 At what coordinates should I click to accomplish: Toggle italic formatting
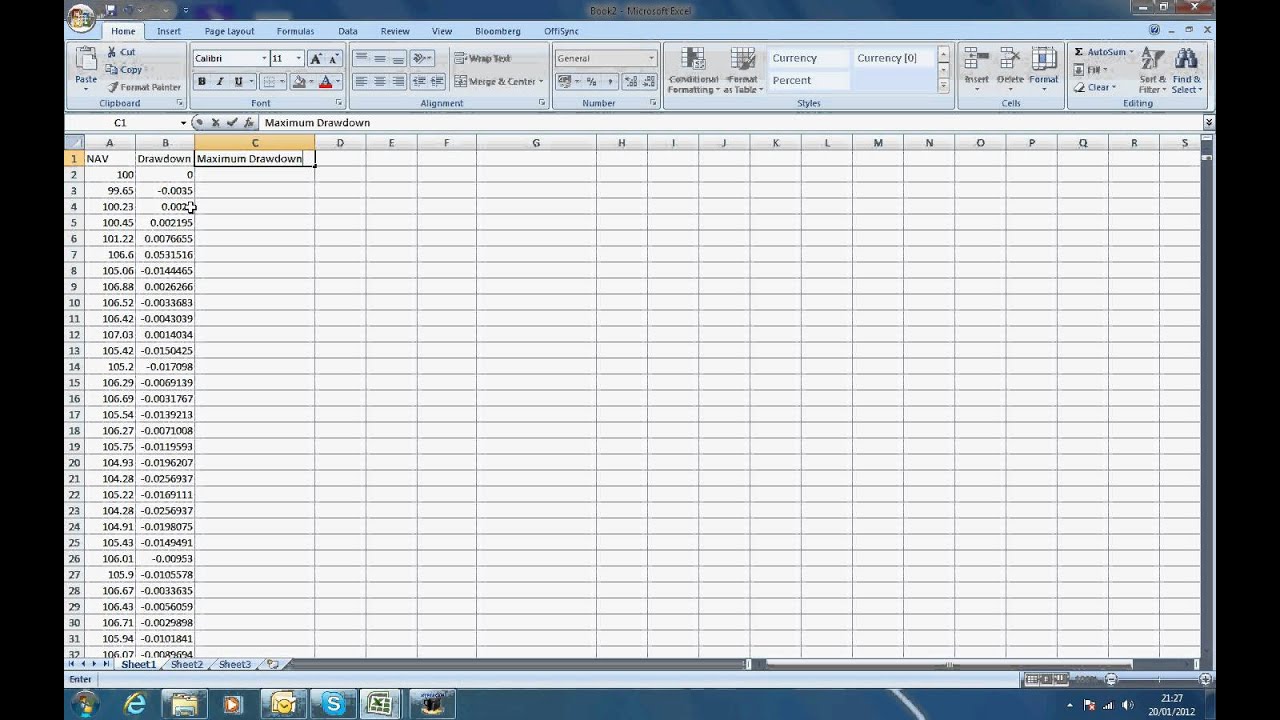coord(220,81)
